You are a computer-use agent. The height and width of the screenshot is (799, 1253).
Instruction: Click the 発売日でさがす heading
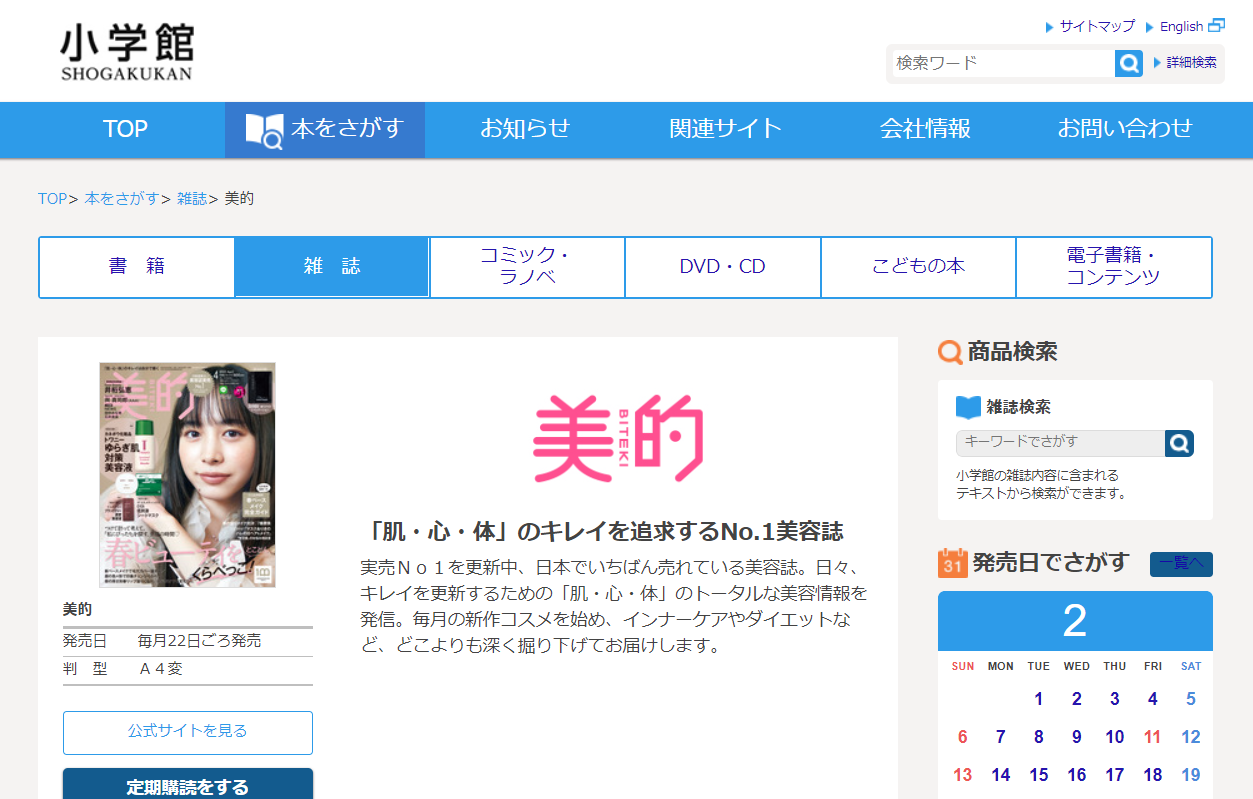click(x=1050, y=563)
